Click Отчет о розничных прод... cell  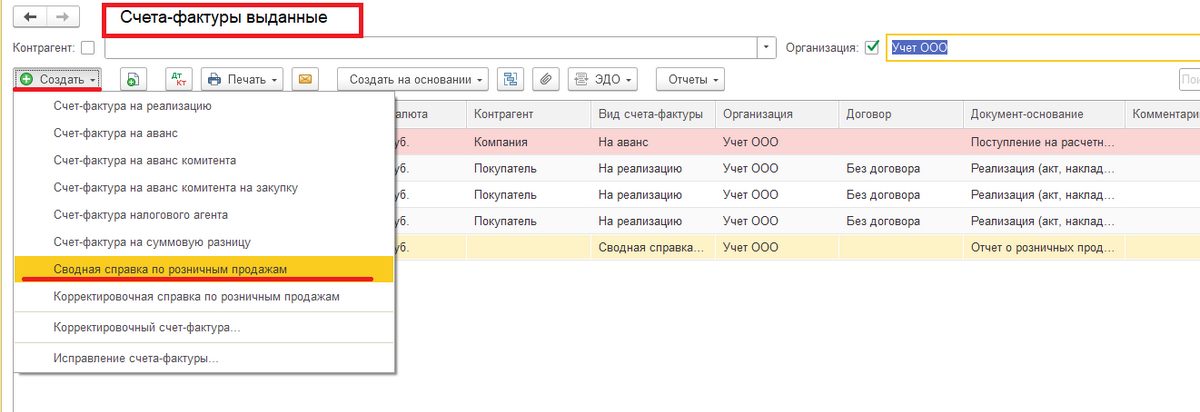point(1043,246)
